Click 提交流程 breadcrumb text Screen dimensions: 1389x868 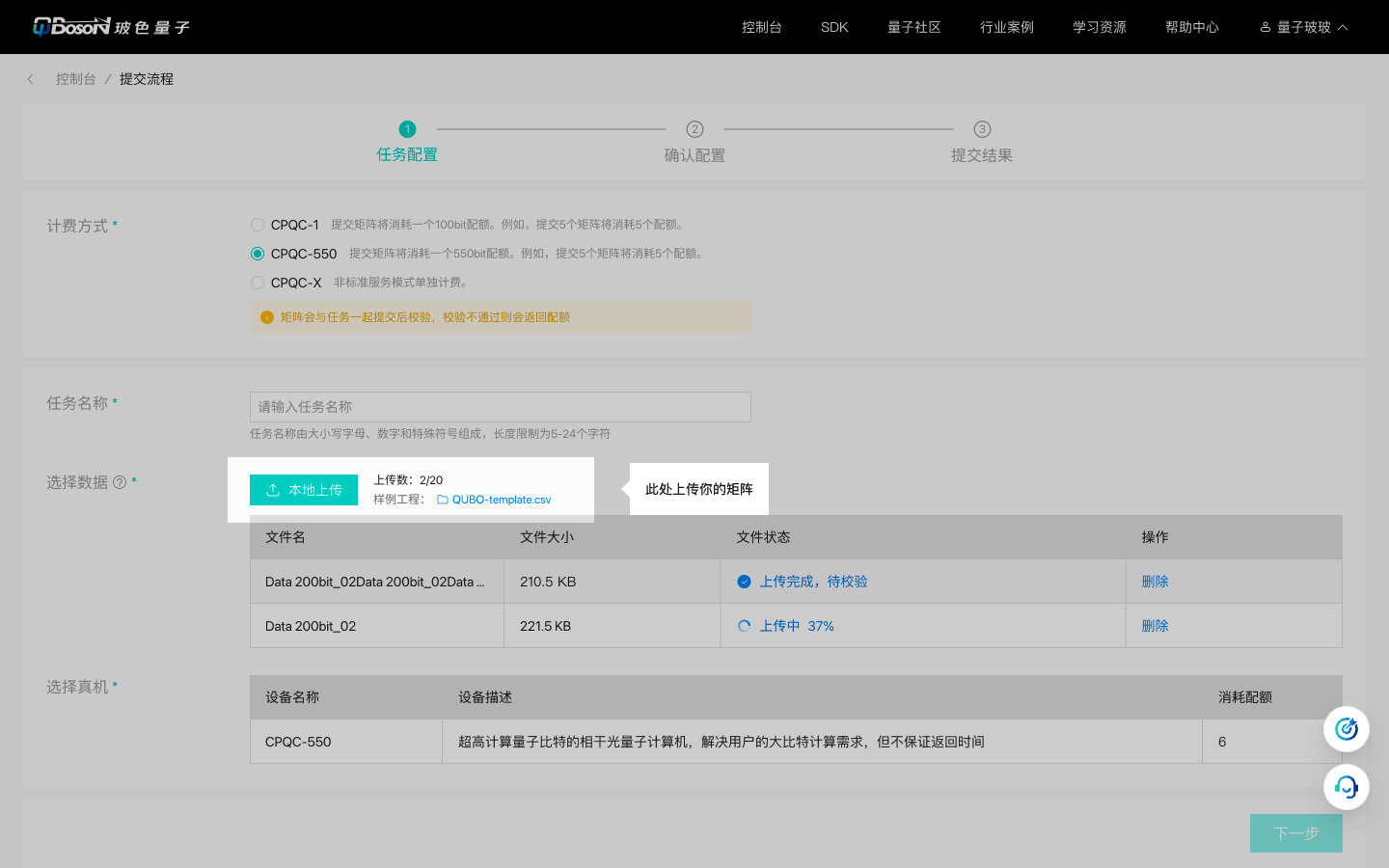tap(147, 79)
